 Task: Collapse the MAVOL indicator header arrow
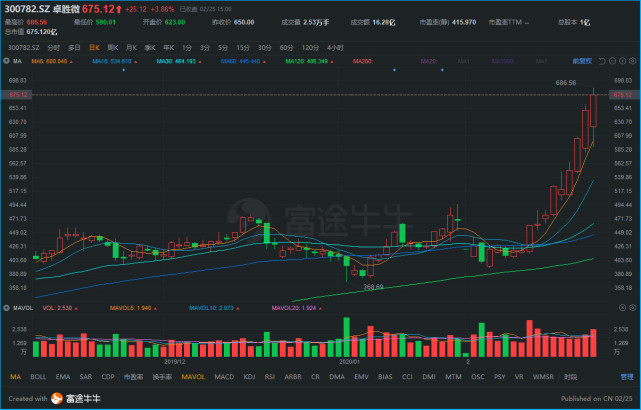click(x=6, y=308)
